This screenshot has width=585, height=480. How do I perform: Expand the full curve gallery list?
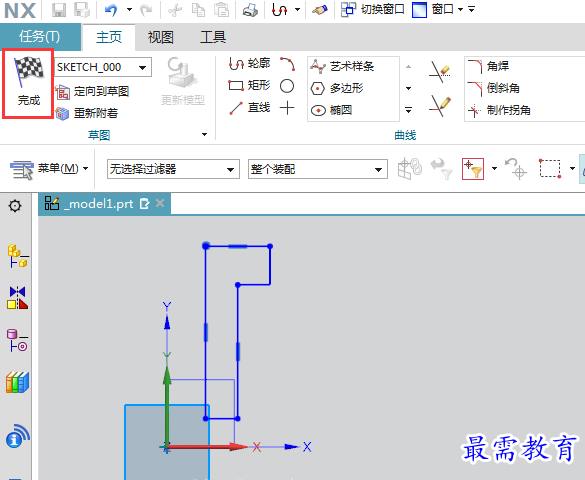[409, 110]
